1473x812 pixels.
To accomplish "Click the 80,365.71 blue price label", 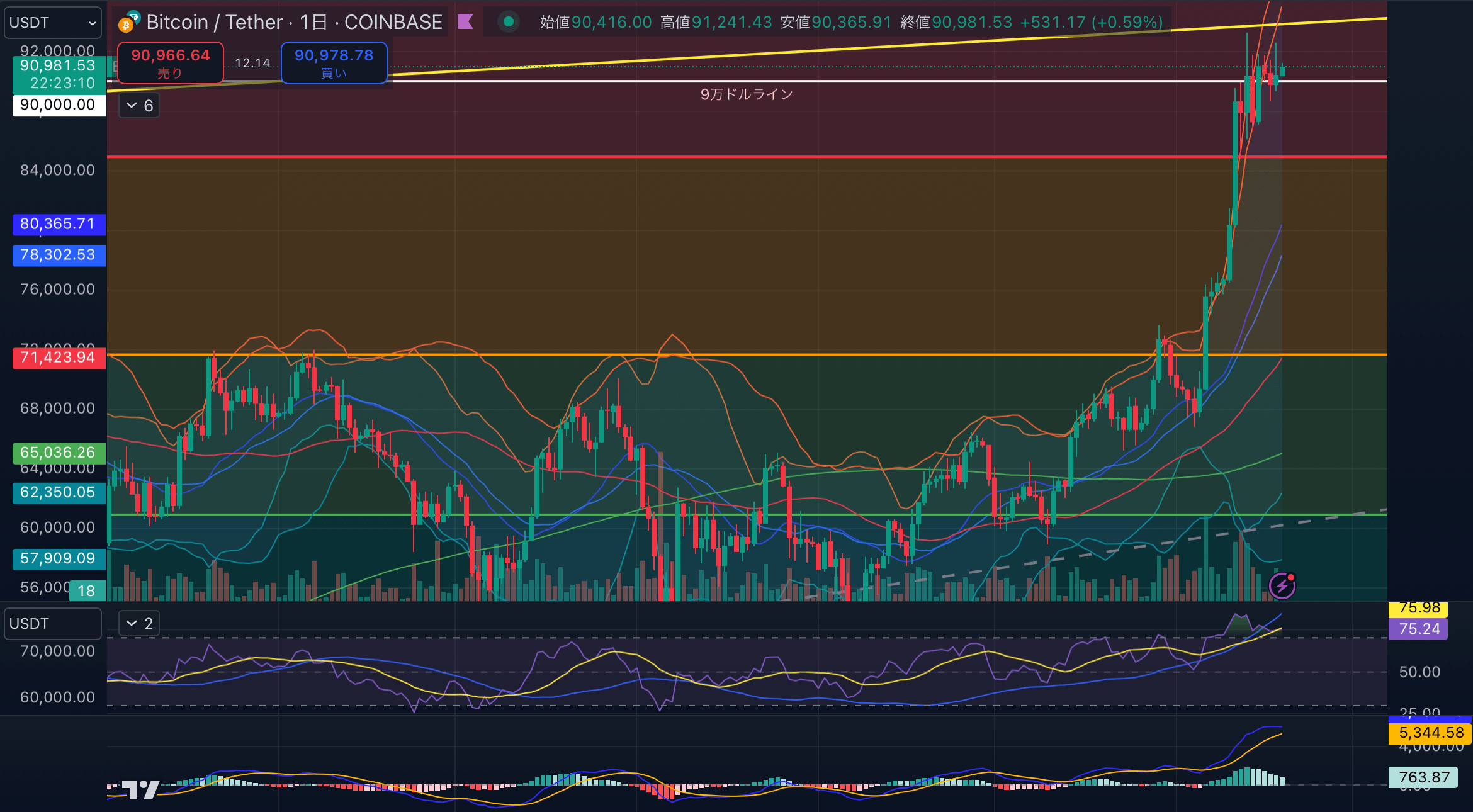I will point(59,224).
